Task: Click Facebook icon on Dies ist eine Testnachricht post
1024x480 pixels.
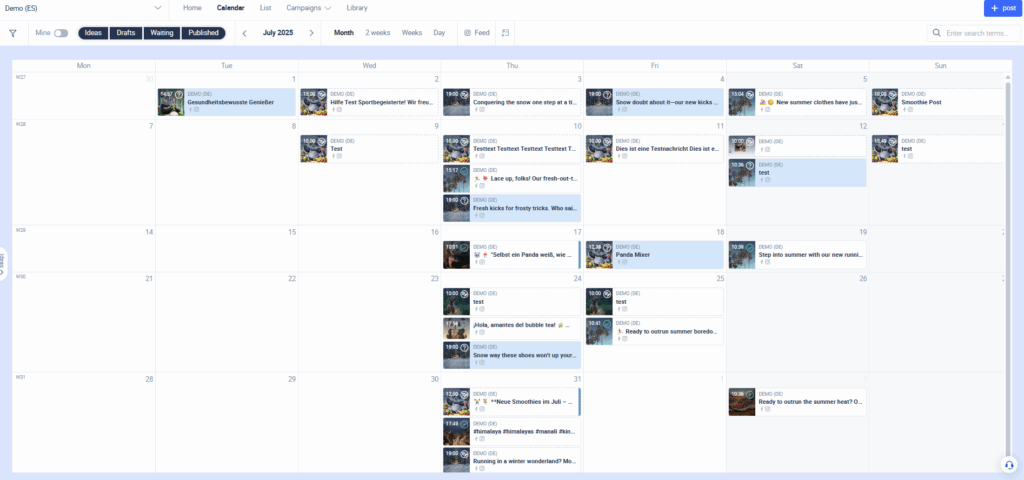Action: [619, 156]
